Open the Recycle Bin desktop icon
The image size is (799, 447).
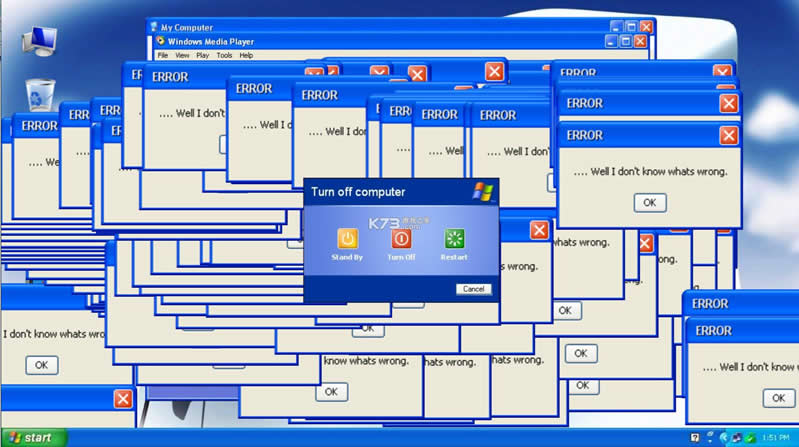click(x=39, y=92)
